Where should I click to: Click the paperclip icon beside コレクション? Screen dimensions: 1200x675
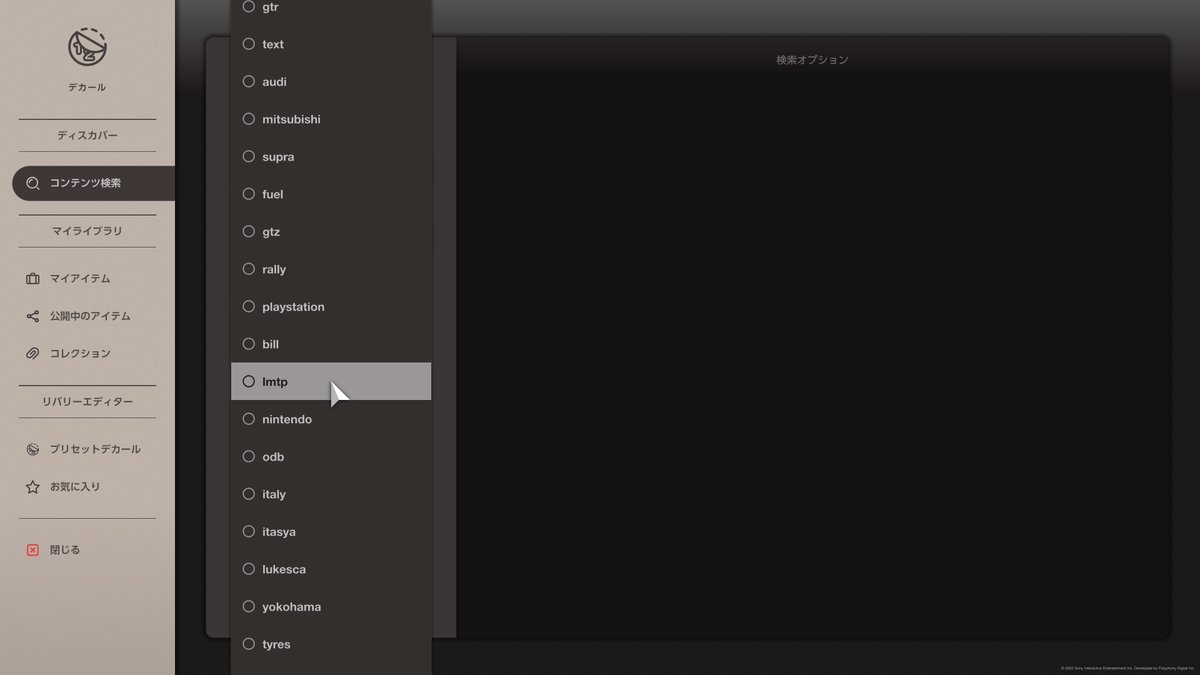click(x=33, y=353)
